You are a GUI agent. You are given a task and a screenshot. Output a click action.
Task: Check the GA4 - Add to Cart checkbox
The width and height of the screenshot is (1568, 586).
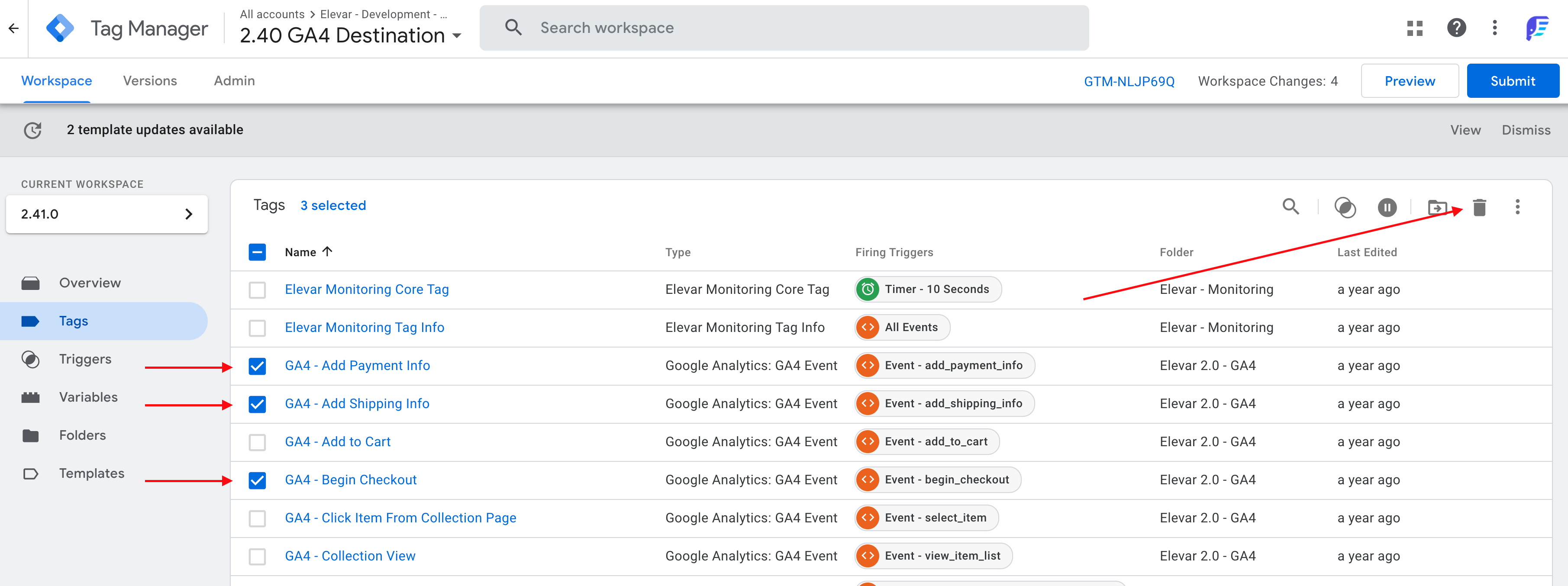click(x=258, y=442)
